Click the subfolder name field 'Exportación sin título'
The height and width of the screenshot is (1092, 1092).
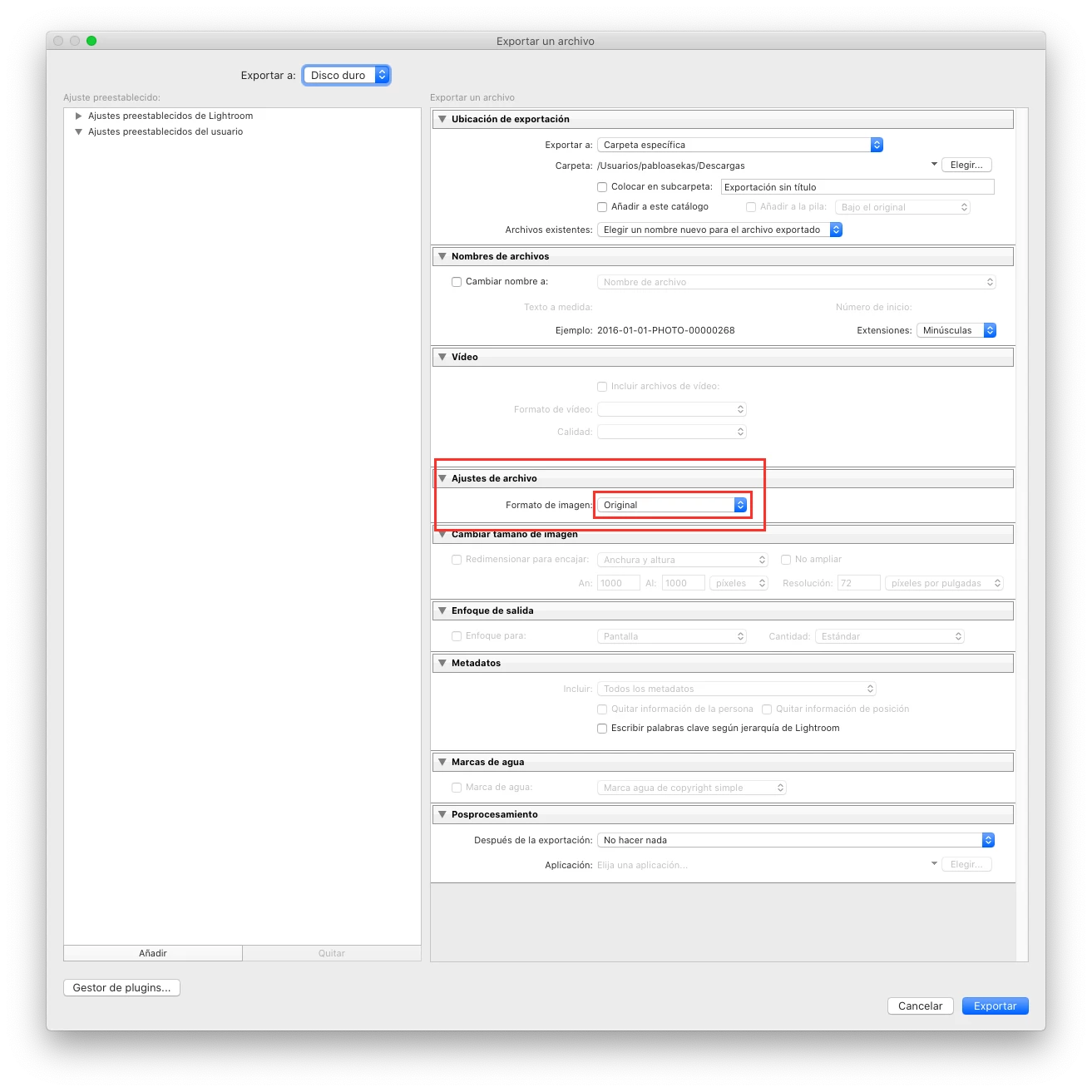[x=857, y=187]
